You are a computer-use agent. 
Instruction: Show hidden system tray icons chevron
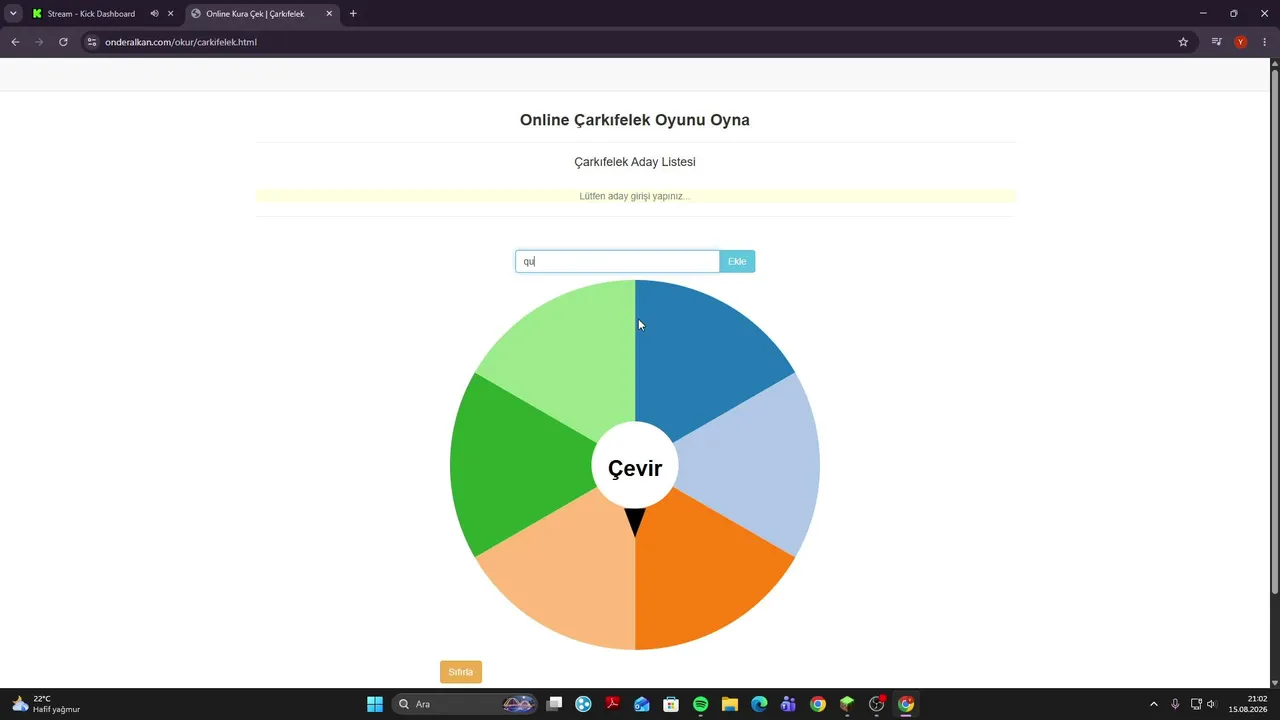(1154, 704)
